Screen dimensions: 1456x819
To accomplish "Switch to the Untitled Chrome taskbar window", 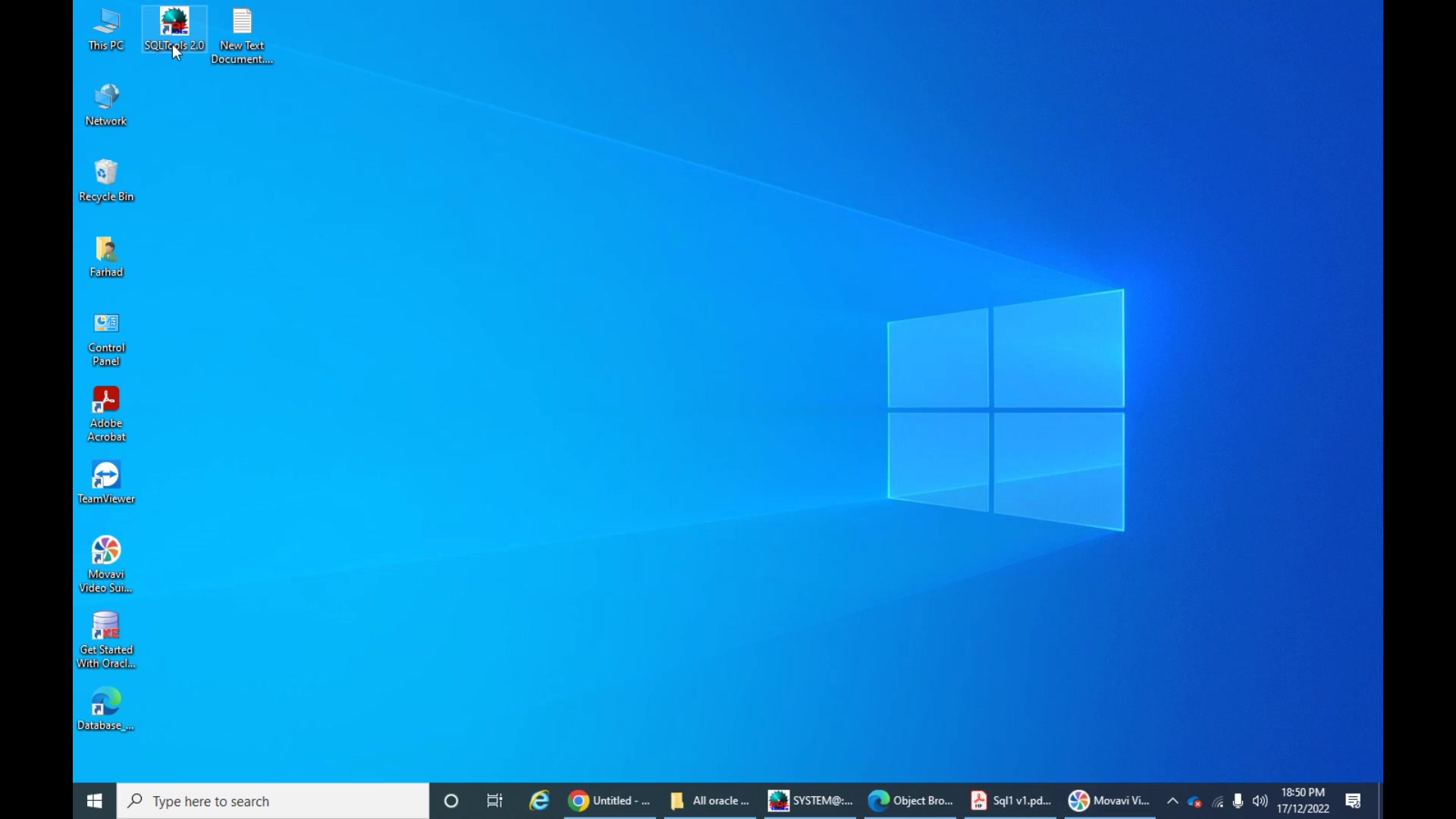I will [610, 801].
